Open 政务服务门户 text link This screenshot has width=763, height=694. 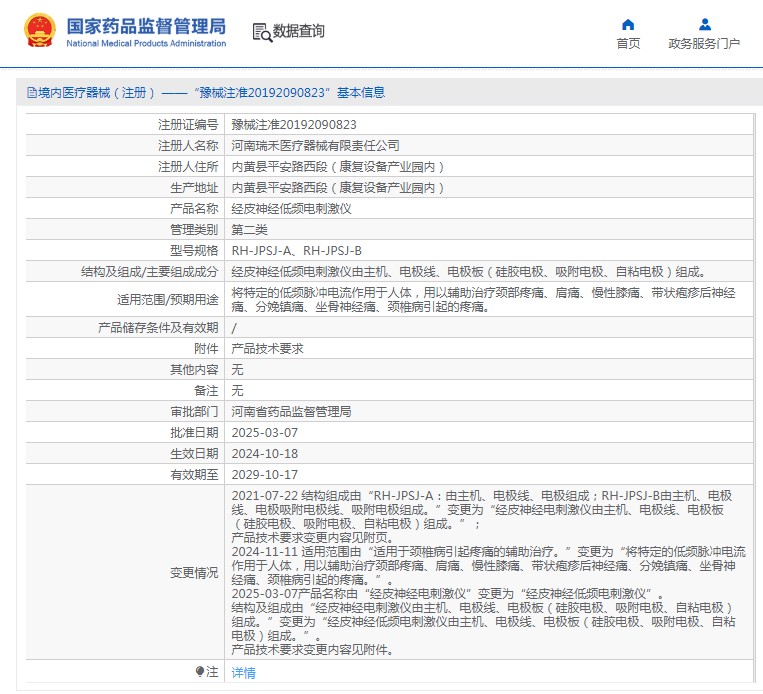[704, 44]
